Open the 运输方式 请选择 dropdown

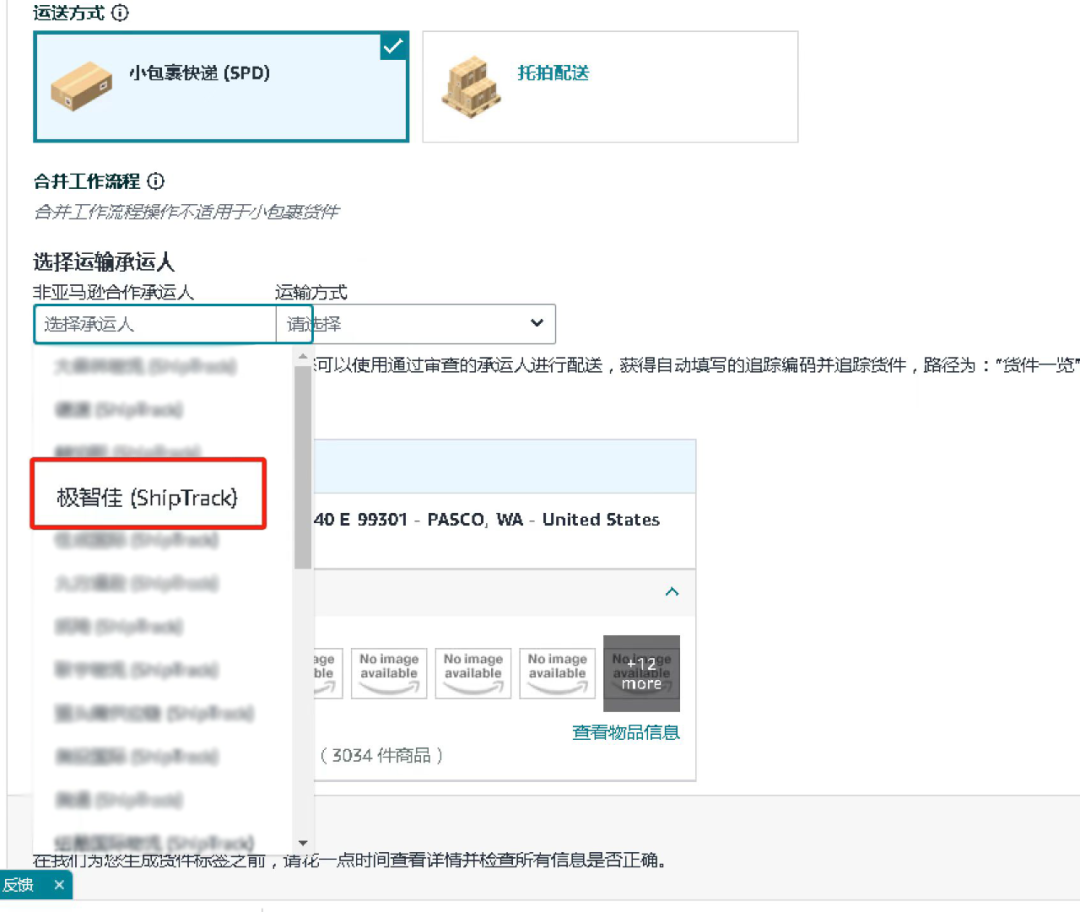click(x=415, y=324)
